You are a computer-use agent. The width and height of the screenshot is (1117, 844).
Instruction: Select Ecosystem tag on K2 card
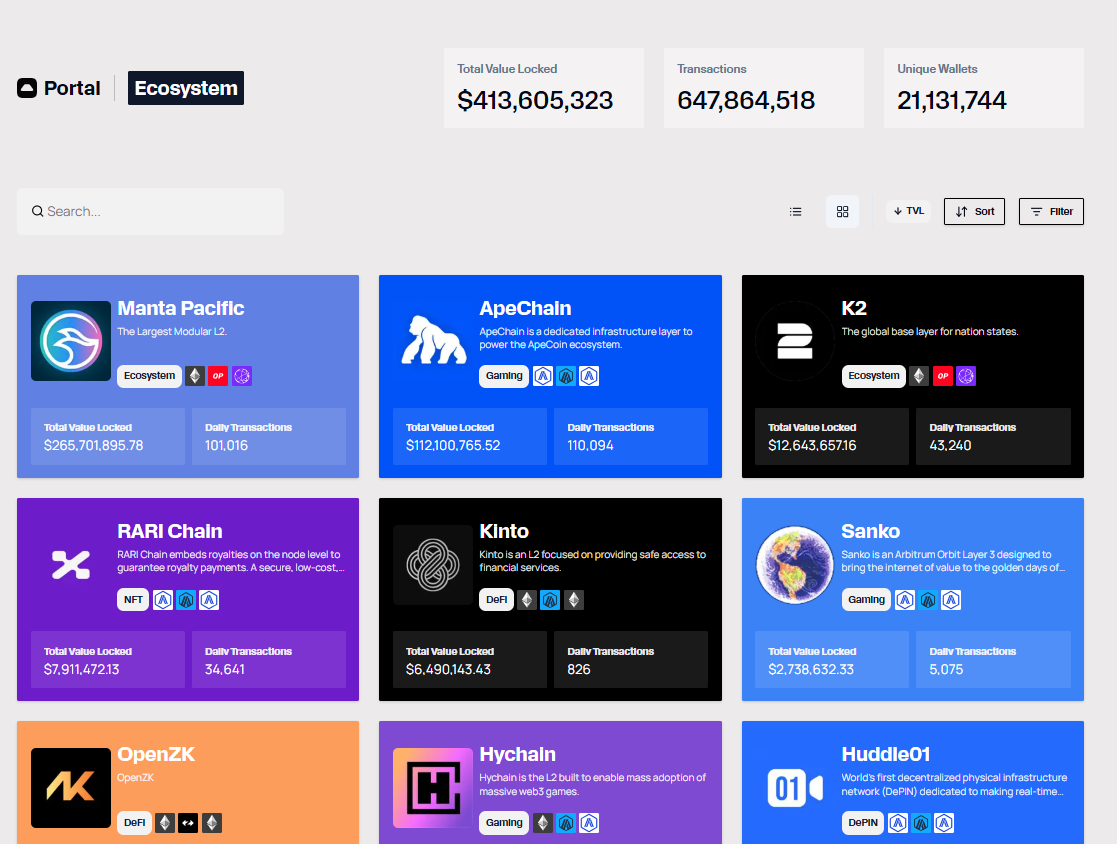click(x=874, y=376)
